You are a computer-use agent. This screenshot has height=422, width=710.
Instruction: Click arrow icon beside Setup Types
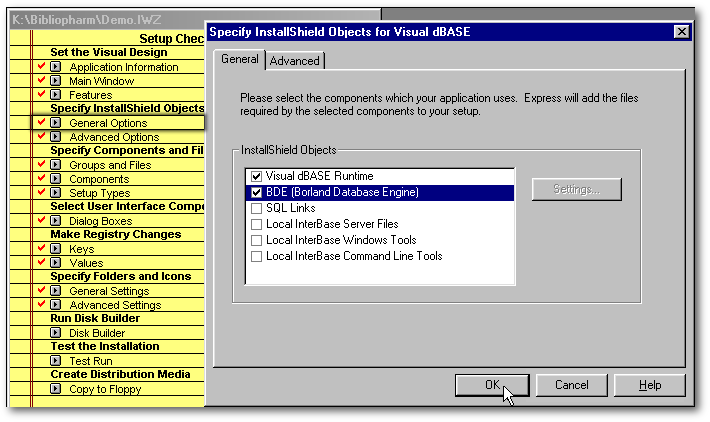pos(55,193)
